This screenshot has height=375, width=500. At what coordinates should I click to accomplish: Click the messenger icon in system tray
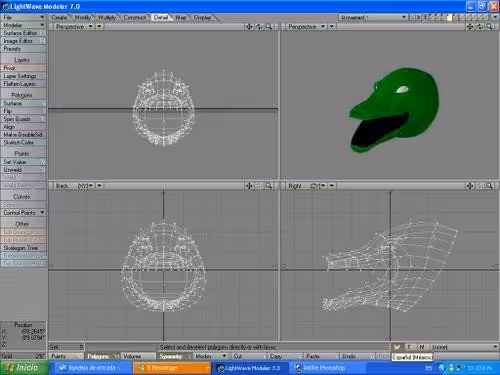(x=451, y=368)
